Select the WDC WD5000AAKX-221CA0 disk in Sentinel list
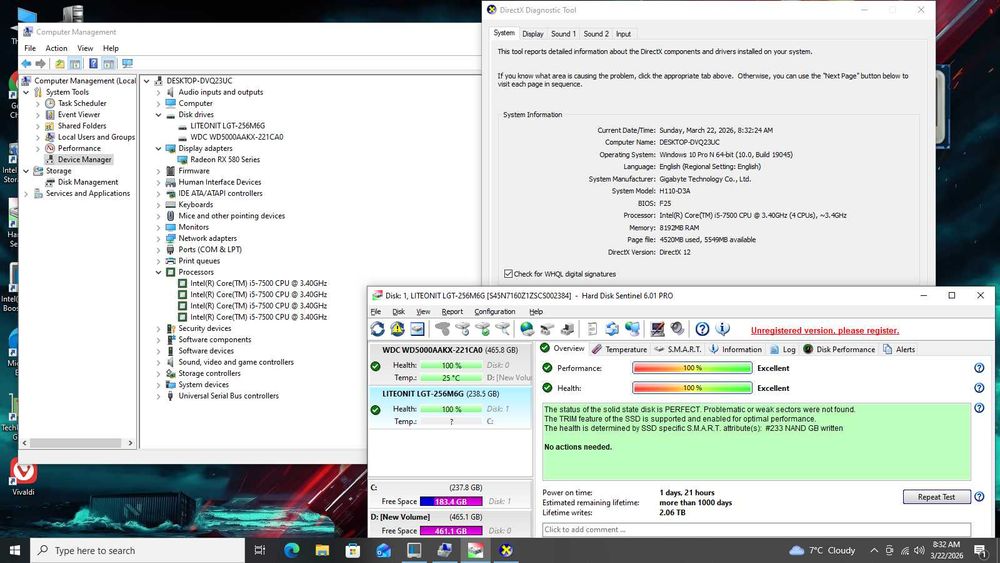Image resolution: width=1000 pixels, height=563 pixels. click(x=450, y=363)
